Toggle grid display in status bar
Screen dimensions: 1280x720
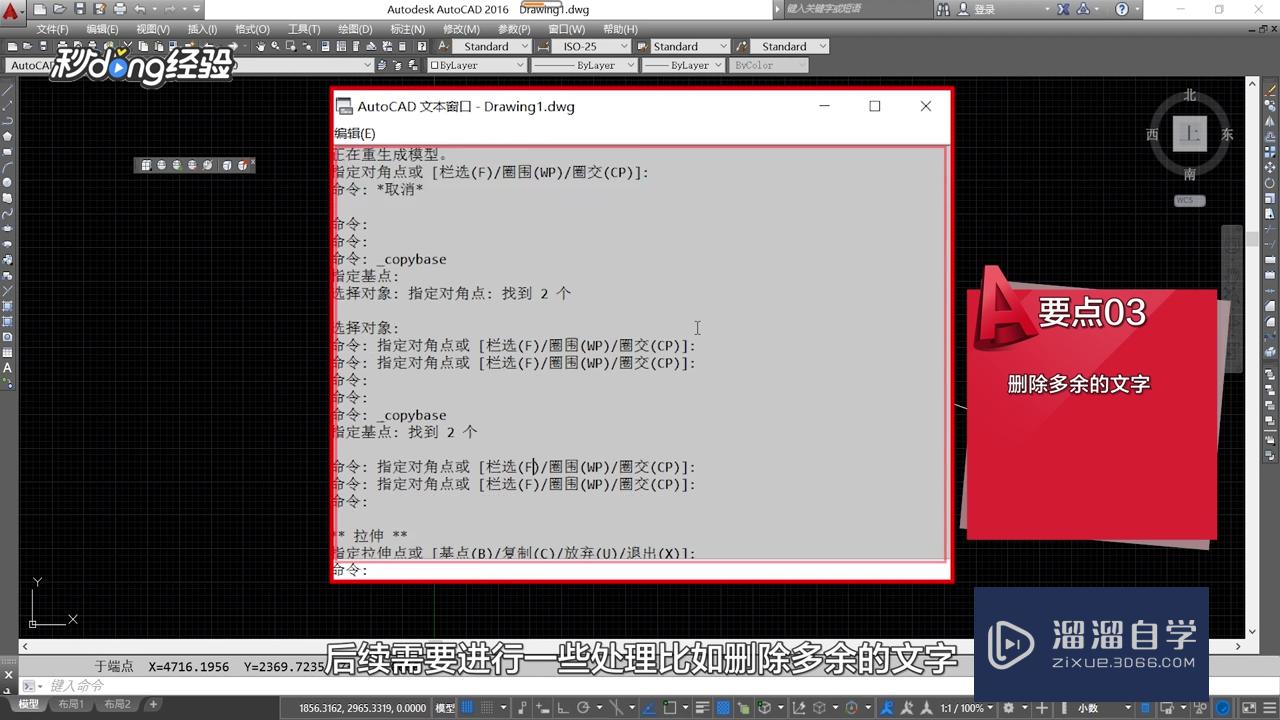[466, 708]
